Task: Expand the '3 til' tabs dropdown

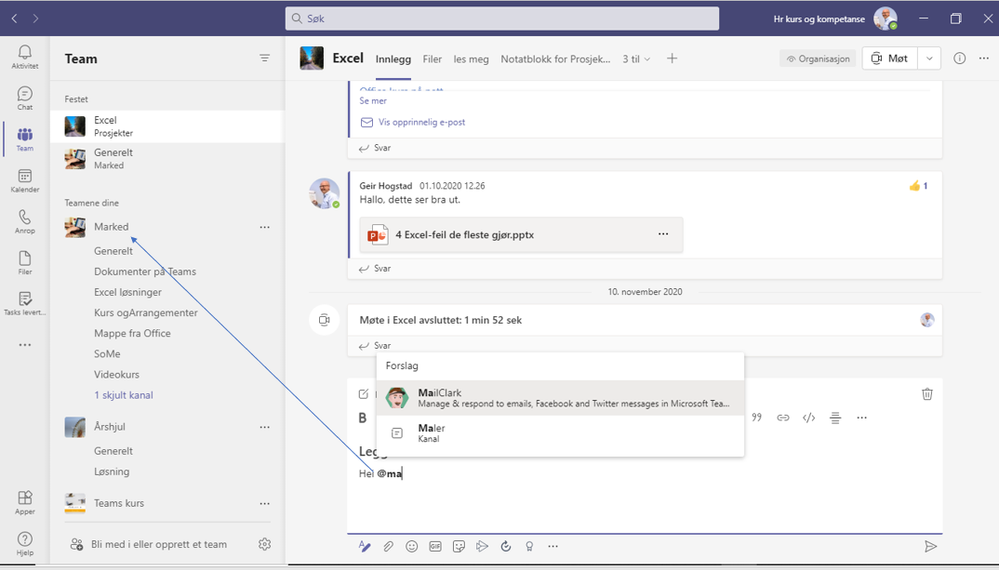Action: [x=636, y=59]
